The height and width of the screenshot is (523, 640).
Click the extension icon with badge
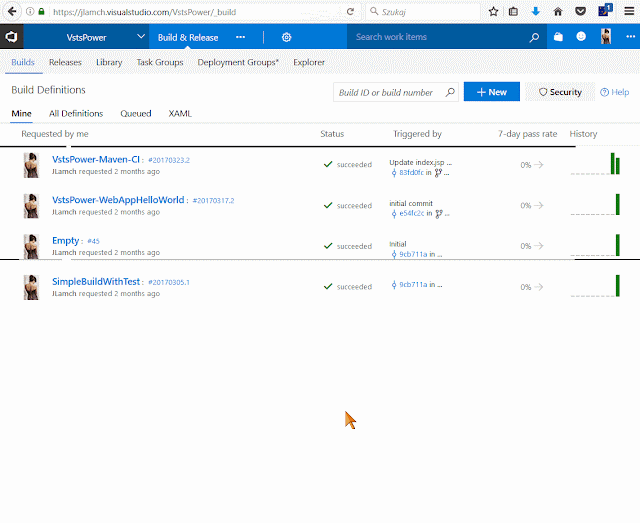(605, 10)
